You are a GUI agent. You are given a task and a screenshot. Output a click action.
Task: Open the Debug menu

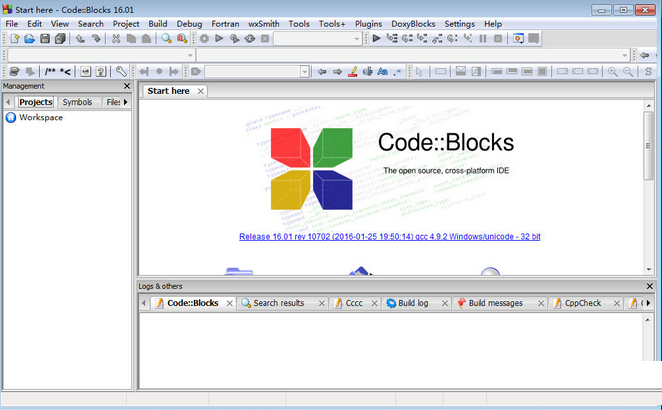tap(189, 24)
